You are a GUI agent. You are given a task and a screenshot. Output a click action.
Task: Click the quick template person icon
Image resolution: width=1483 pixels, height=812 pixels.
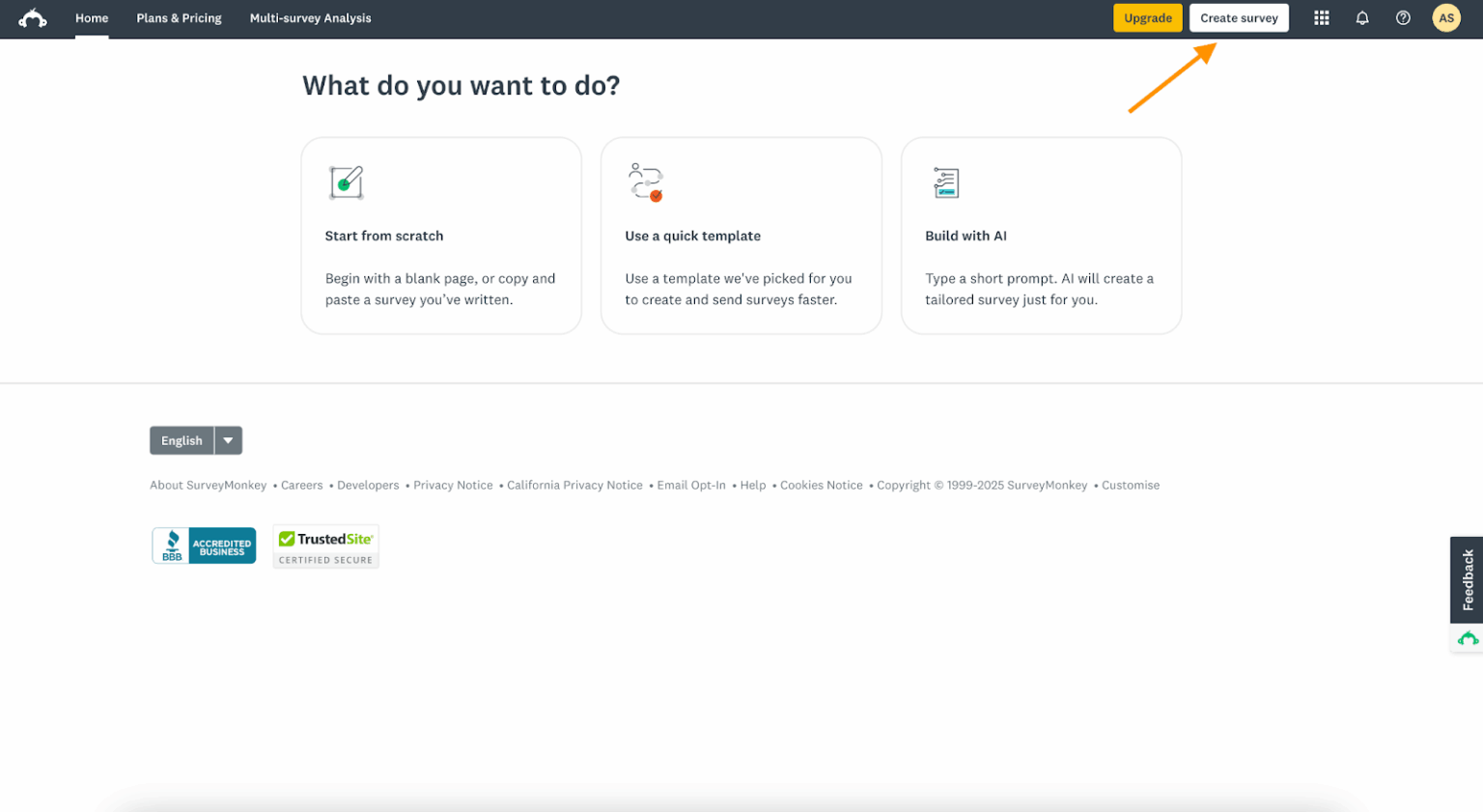pos(647,182)
